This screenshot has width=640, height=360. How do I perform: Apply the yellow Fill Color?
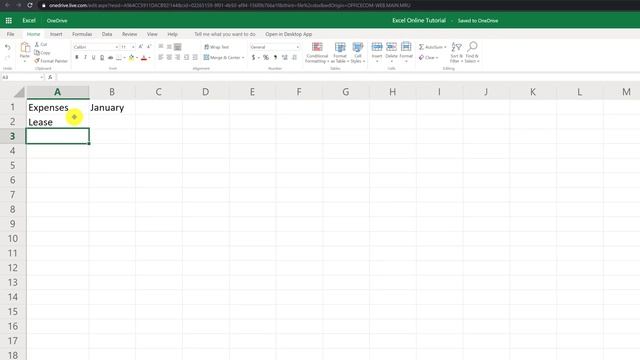tap(131, 58)
